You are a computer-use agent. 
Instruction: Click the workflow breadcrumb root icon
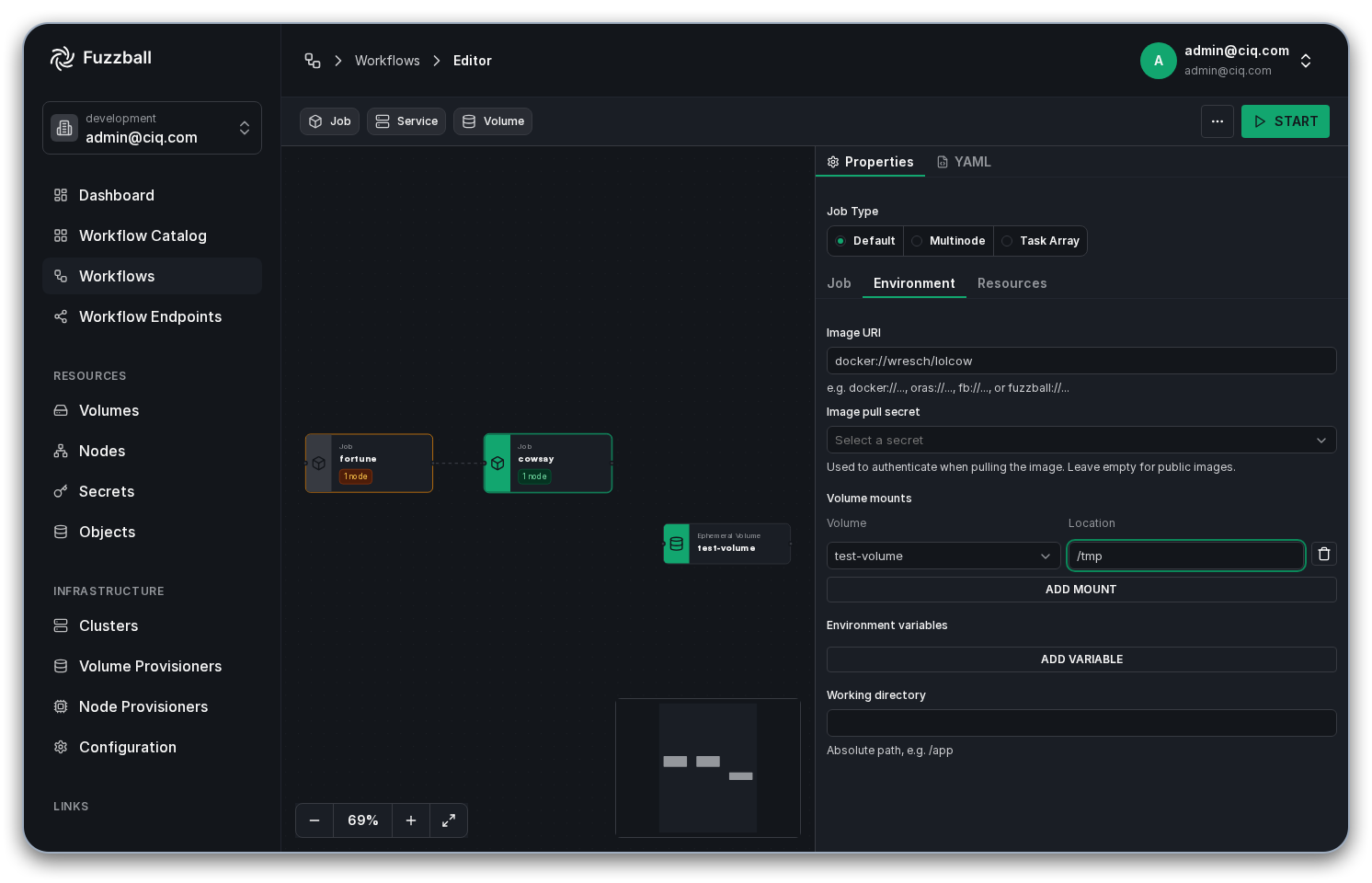pos(313,61)
